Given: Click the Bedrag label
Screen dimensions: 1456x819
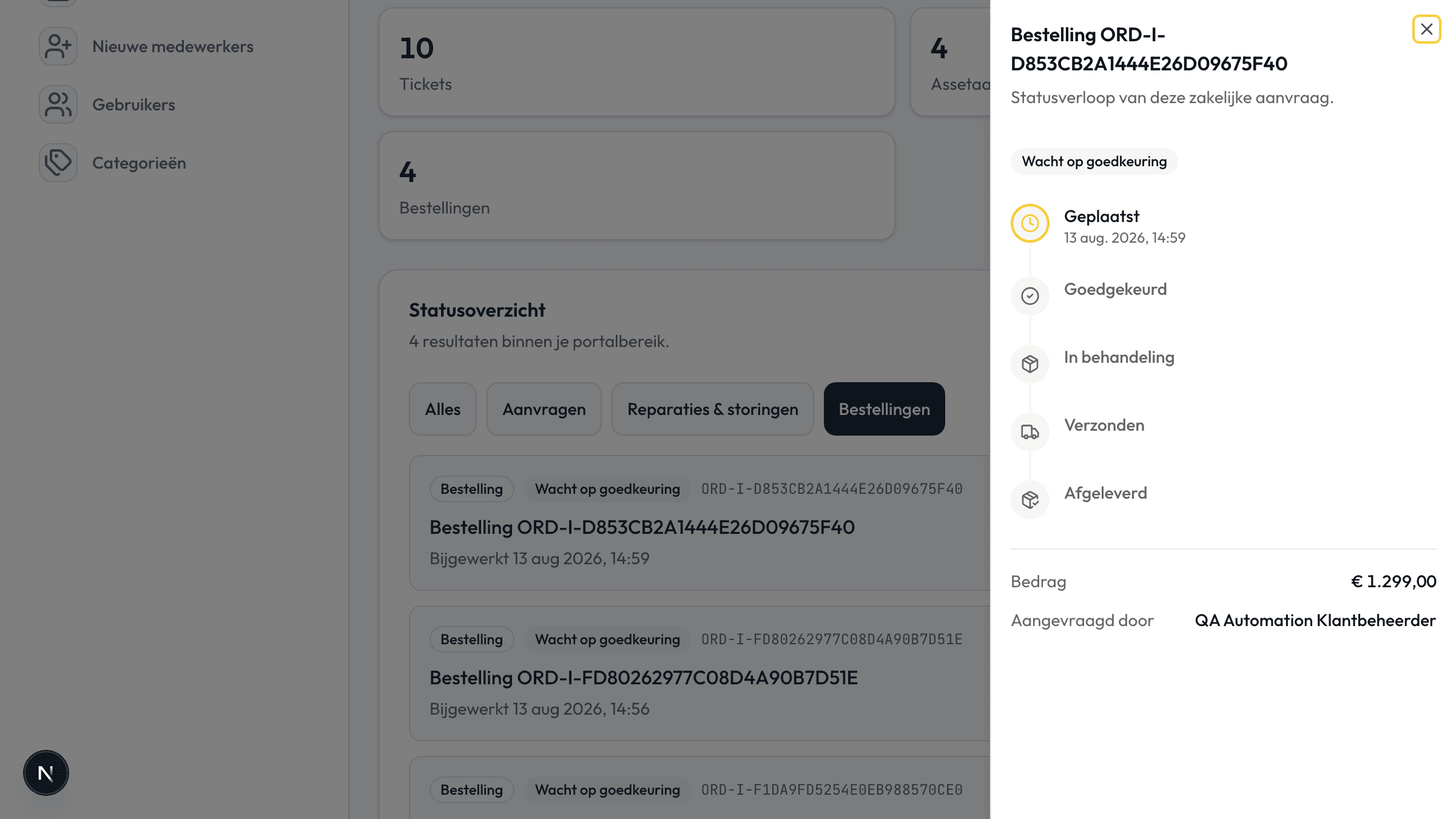Looking at the screenshot, I should [1038, 581].
